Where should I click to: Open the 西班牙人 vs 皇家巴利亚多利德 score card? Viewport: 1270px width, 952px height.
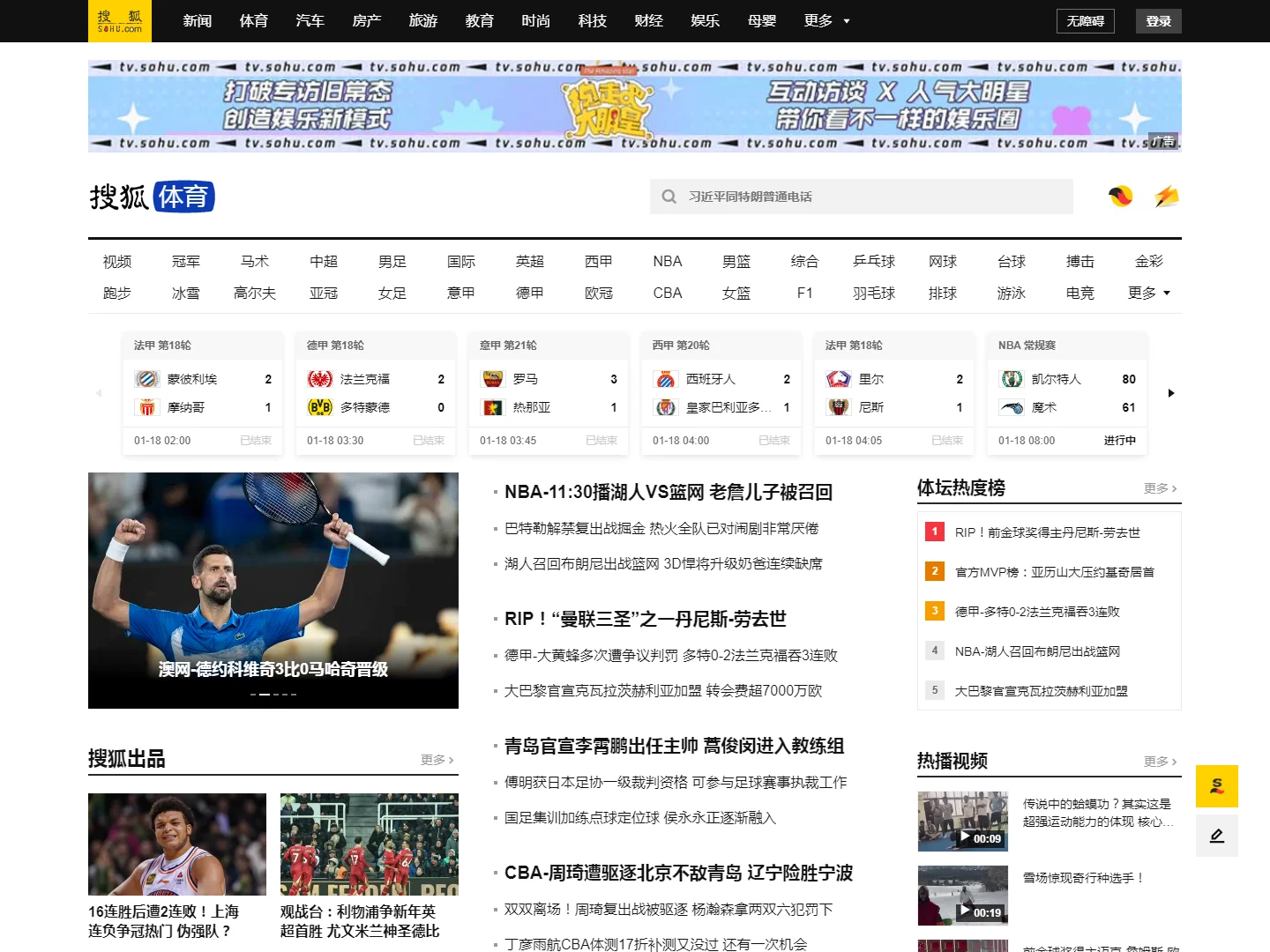[x=721, y=393]
